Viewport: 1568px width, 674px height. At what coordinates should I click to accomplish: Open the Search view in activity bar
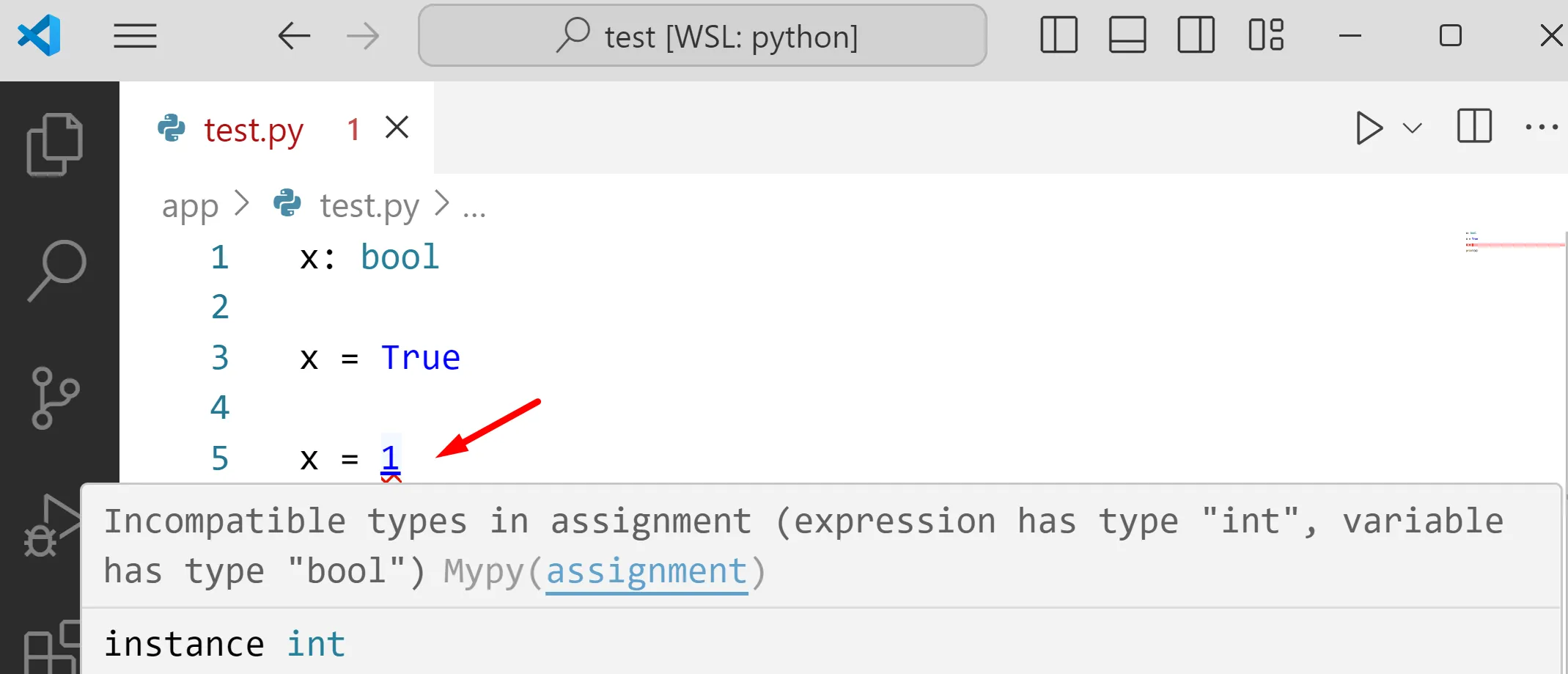[56, 271]
